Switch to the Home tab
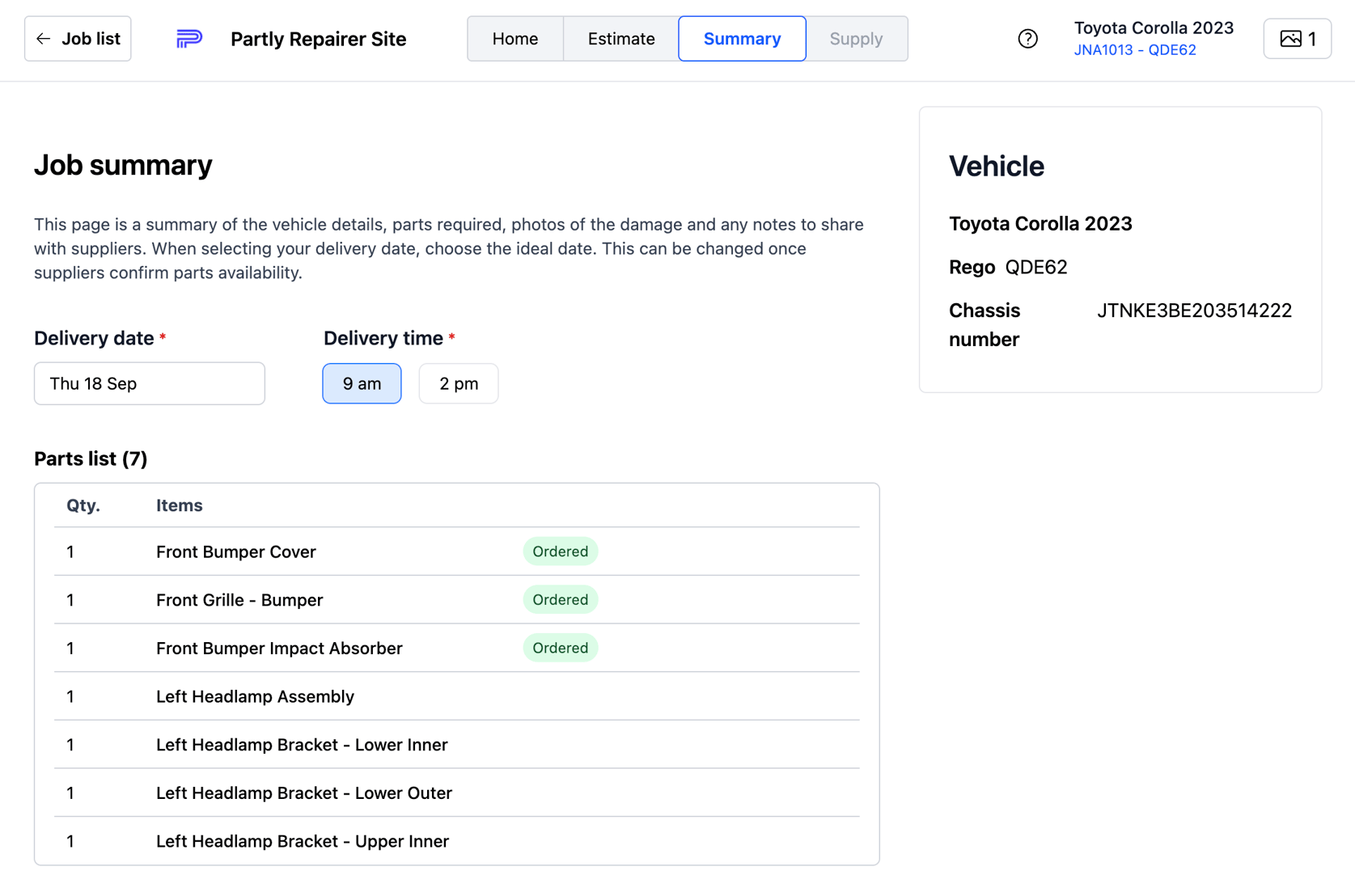The height and width of the screenshot is (896, 1355). pos(514,38)
